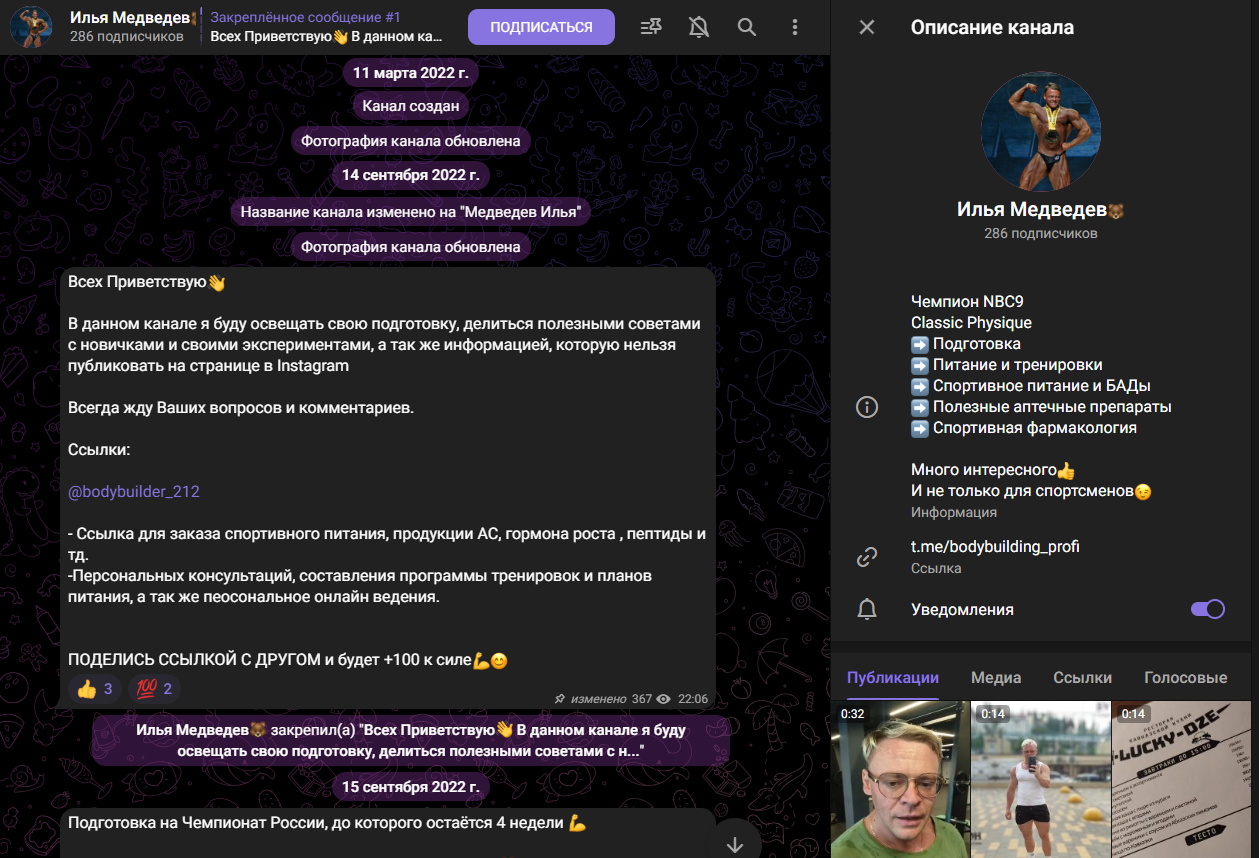Toggle the 100 emoji reaction
1259x858 pixels.
[155, 689]
